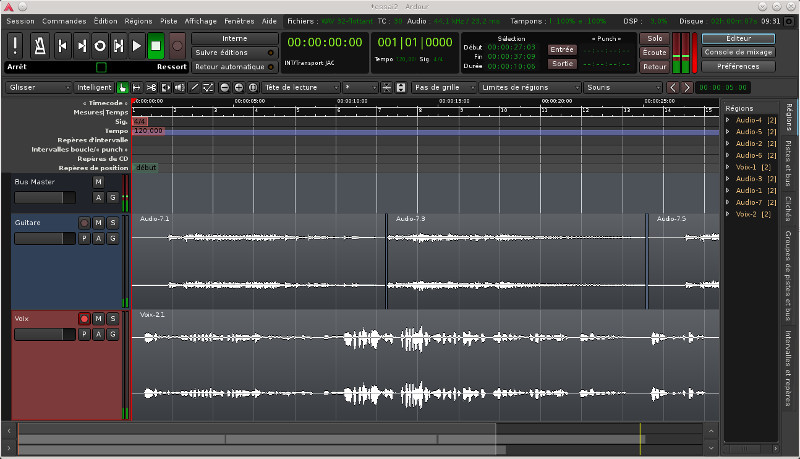Toggle the metronome click icon
The height and width of the screenshot is (459, 800).
[x=38, y=45]
